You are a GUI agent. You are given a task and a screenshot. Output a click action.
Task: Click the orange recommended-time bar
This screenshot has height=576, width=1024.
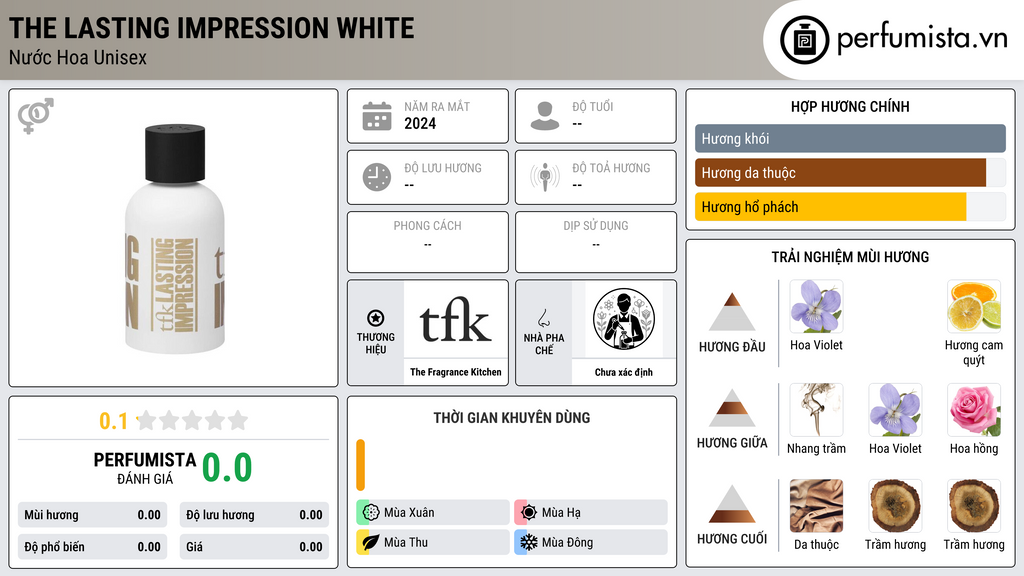[x=360, y=465]
